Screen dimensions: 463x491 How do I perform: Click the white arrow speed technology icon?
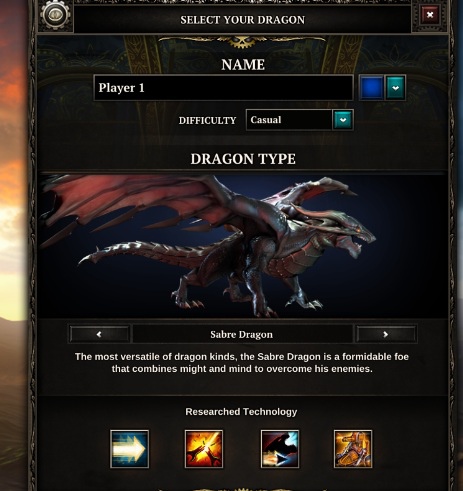point(129,449)
